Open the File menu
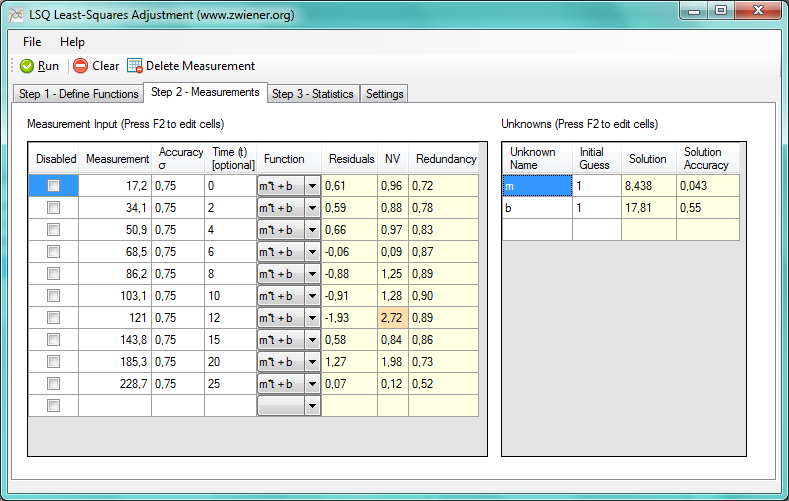The height and width of the screenshot is (501, 789). tap(32, 42)
